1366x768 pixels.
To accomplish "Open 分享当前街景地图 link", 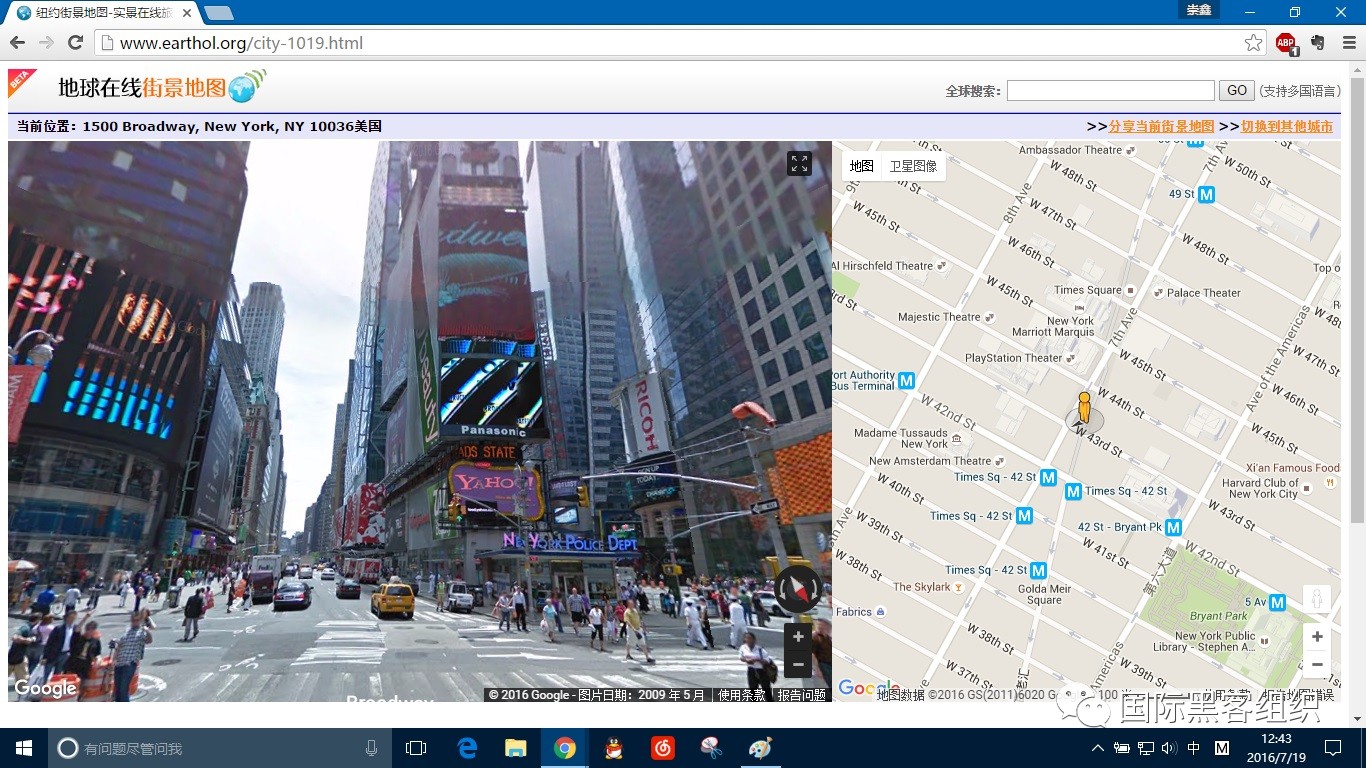I will [x=1161, y=127].
